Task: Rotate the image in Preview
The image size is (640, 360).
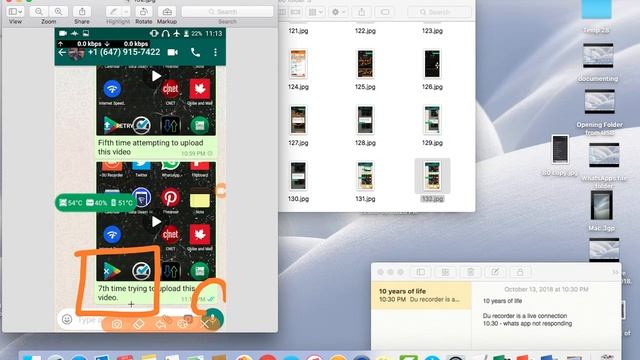Action: (144, 12)
